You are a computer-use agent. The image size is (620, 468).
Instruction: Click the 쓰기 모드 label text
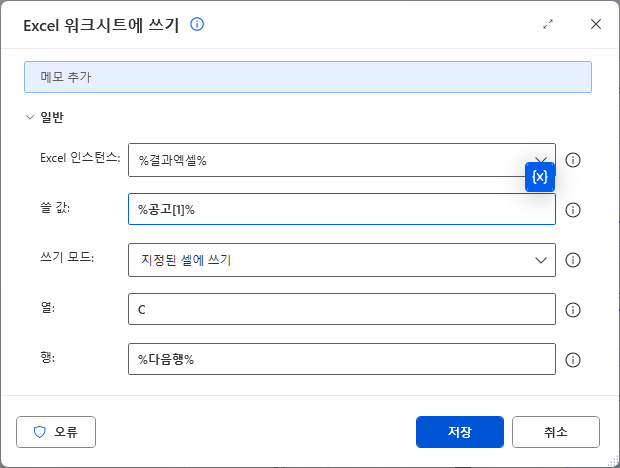click(67, 257)
